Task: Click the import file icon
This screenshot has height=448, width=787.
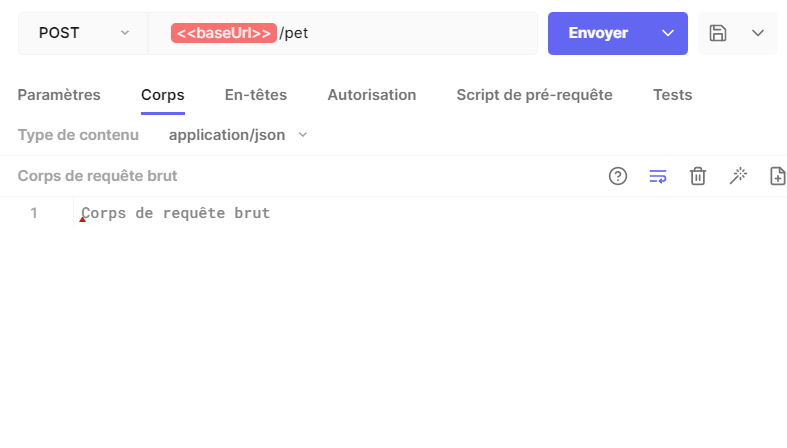Action: 777,176
